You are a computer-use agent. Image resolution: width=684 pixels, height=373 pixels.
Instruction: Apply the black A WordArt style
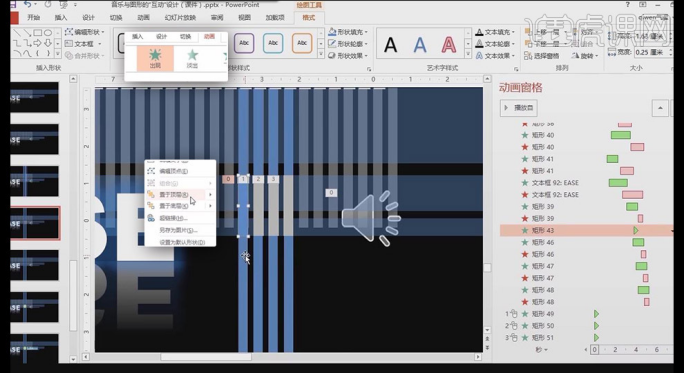point(390,45)
